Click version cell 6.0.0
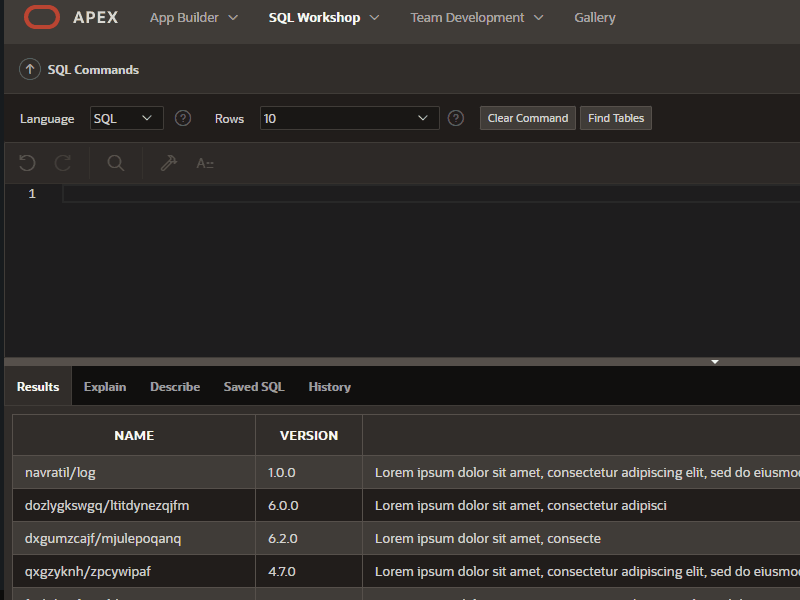The width and height of the screenshot is (800, 600). pos(309,505)
